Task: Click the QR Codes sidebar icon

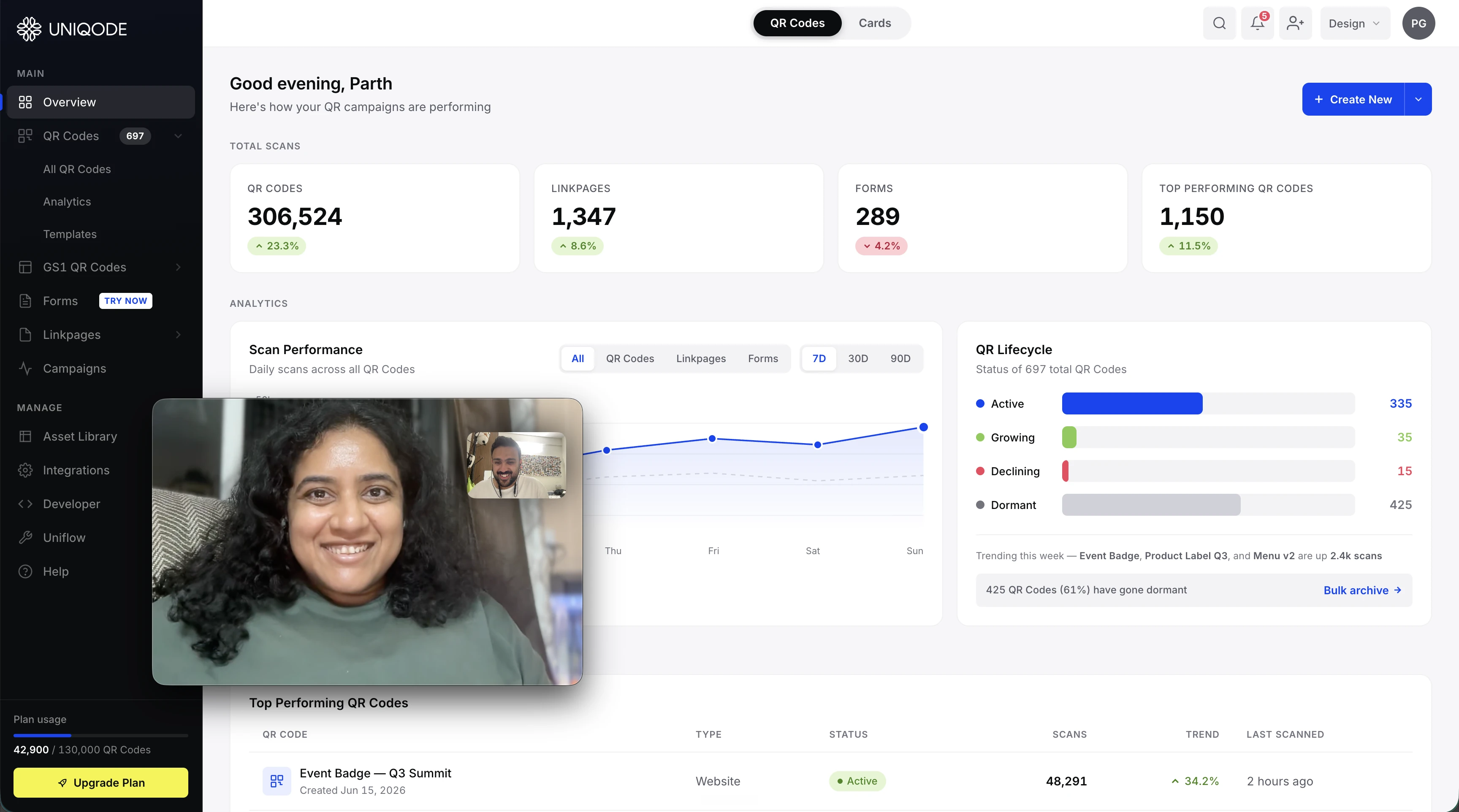Action: coord(25,136)
